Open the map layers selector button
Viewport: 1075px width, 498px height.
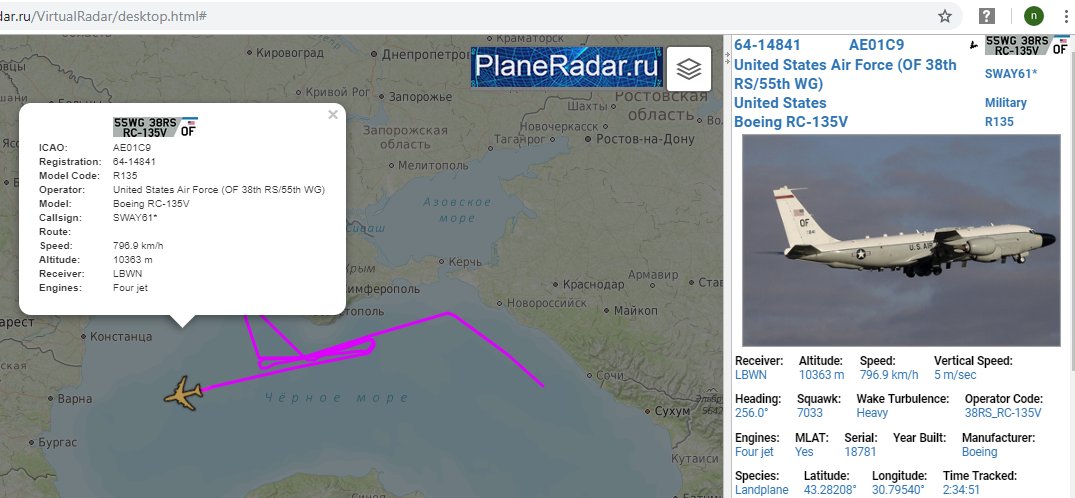(688, 69)
